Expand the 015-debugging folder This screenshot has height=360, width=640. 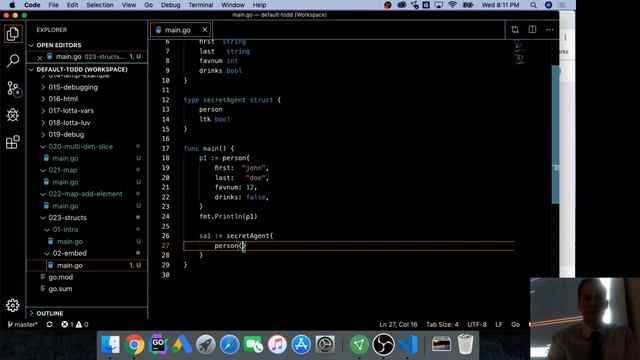point(73,87)
